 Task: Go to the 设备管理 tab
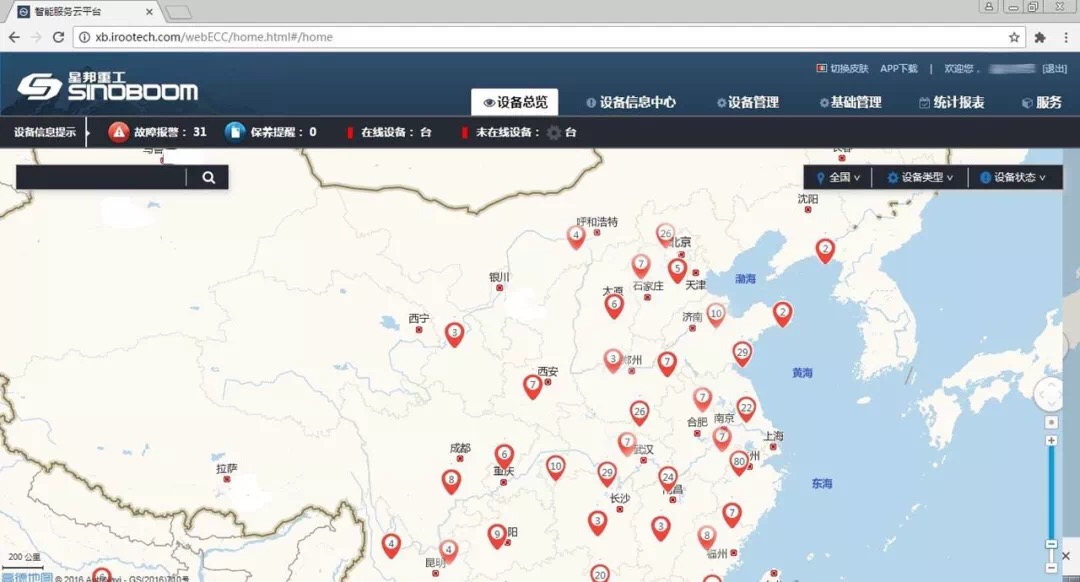[747, 102]
